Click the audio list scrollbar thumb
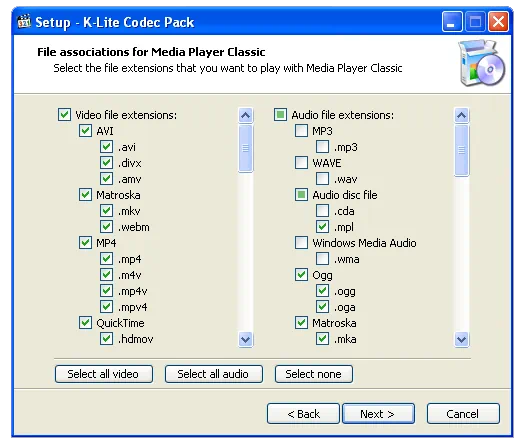The width and height of the screenshot is (522, 444). tap(462, 150)
